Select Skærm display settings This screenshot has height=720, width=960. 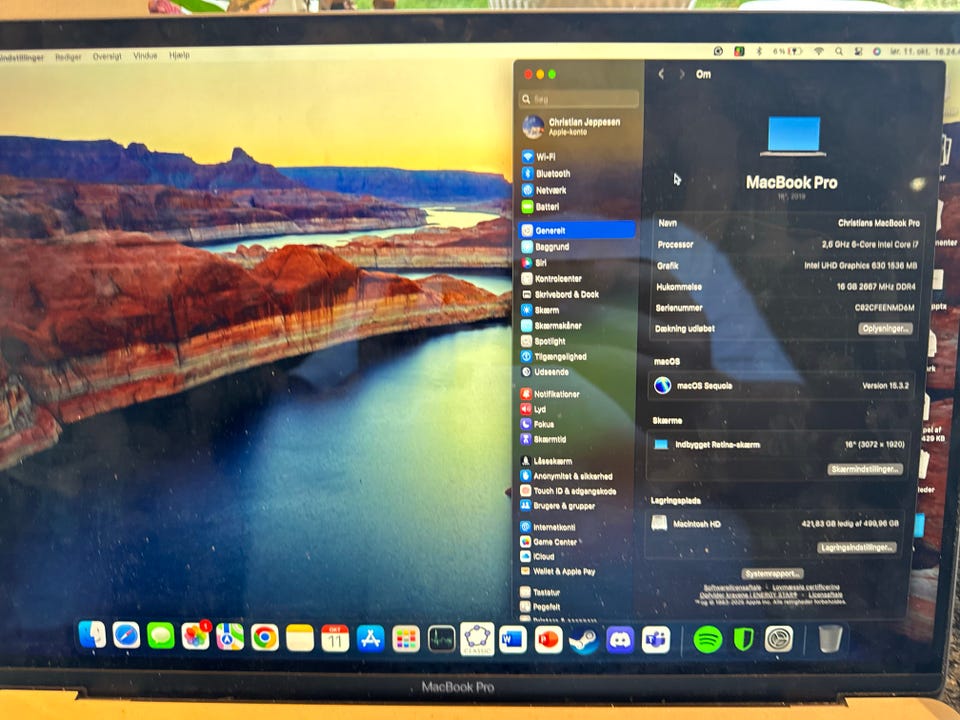click(540, 310)
